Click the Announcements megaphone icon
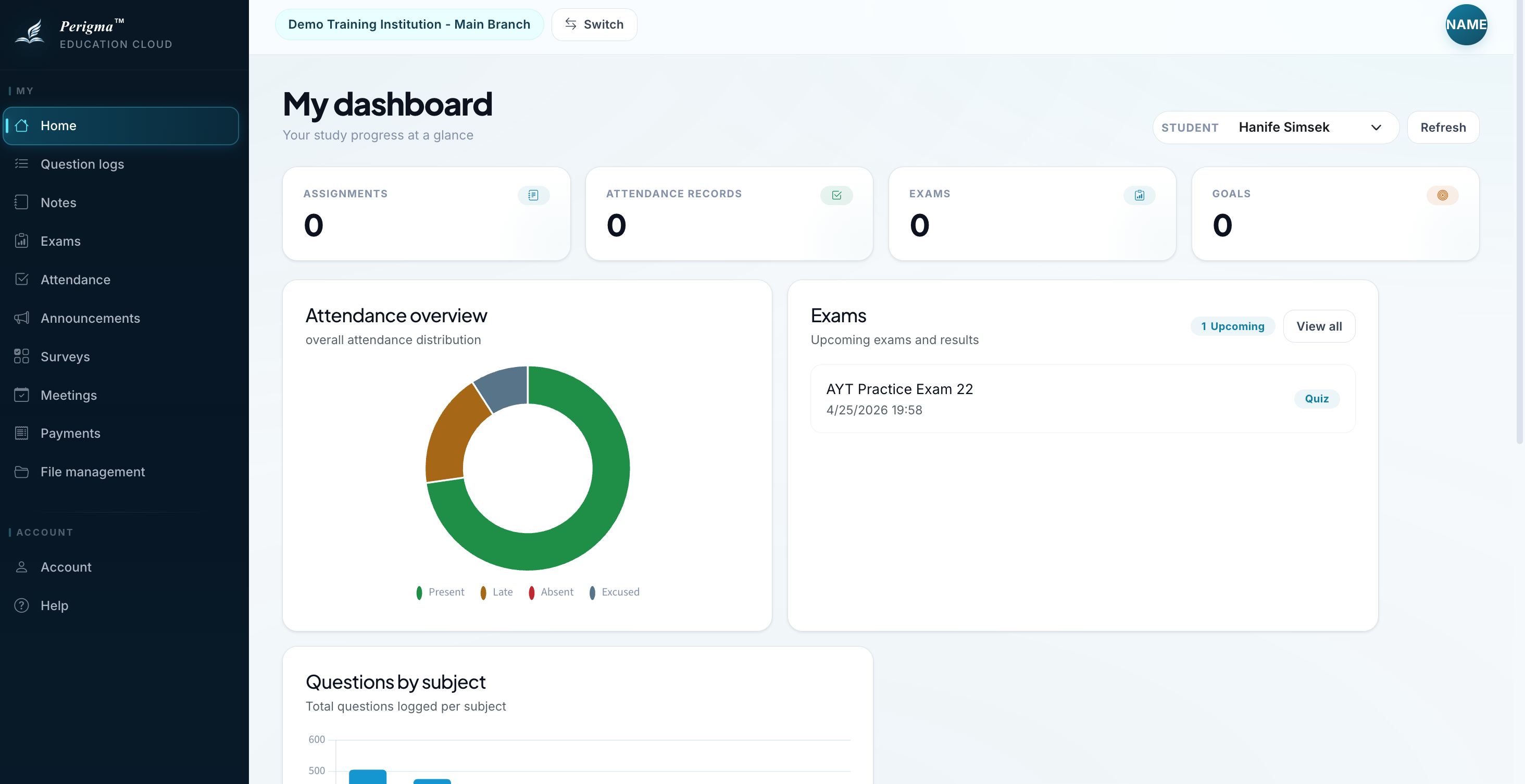The height and width of the screenshot is (784, 1525). [21, 318]
